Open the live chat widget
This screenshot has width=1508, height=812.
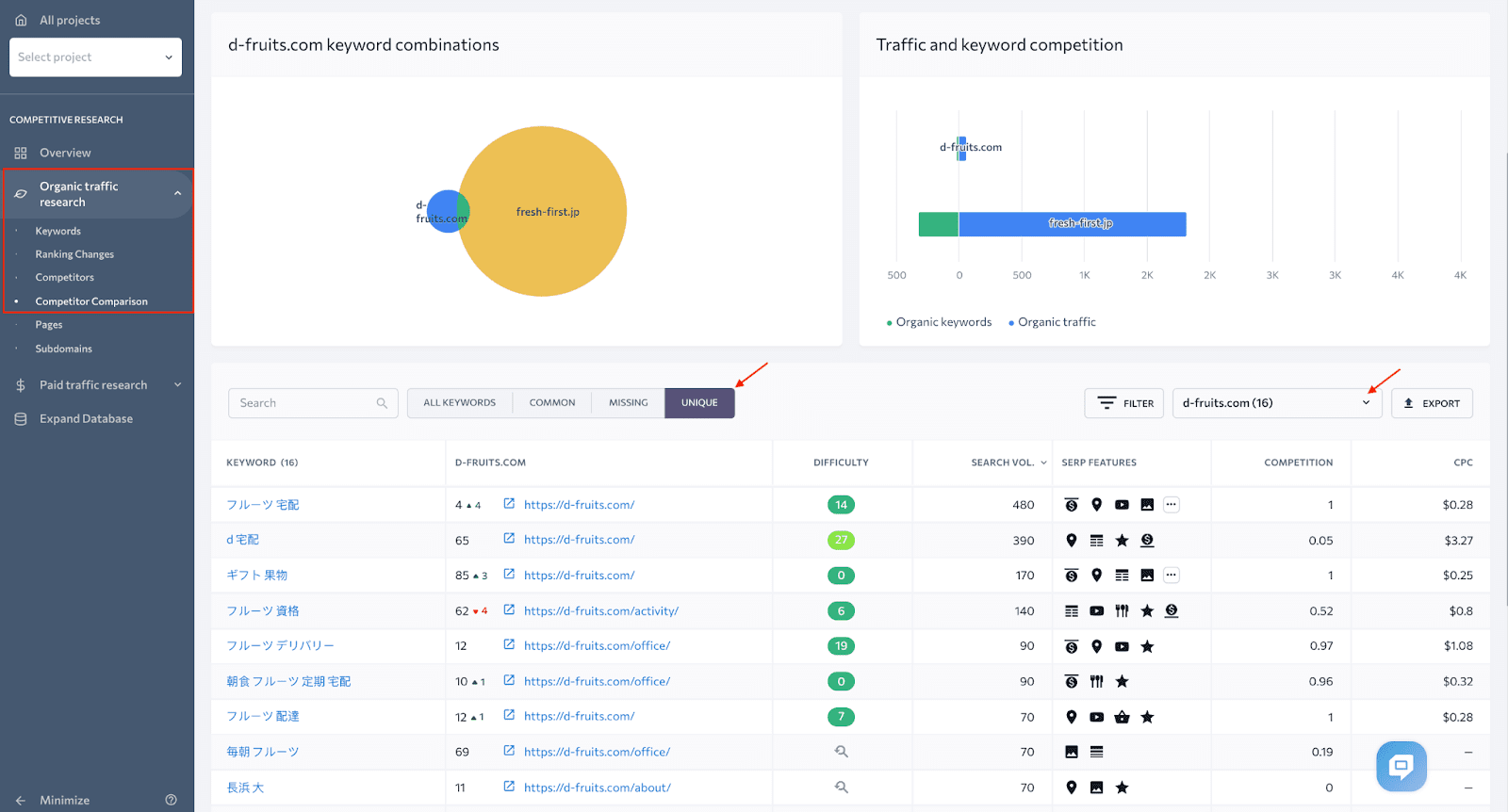pyautogui.click(x=1401, y=766)
